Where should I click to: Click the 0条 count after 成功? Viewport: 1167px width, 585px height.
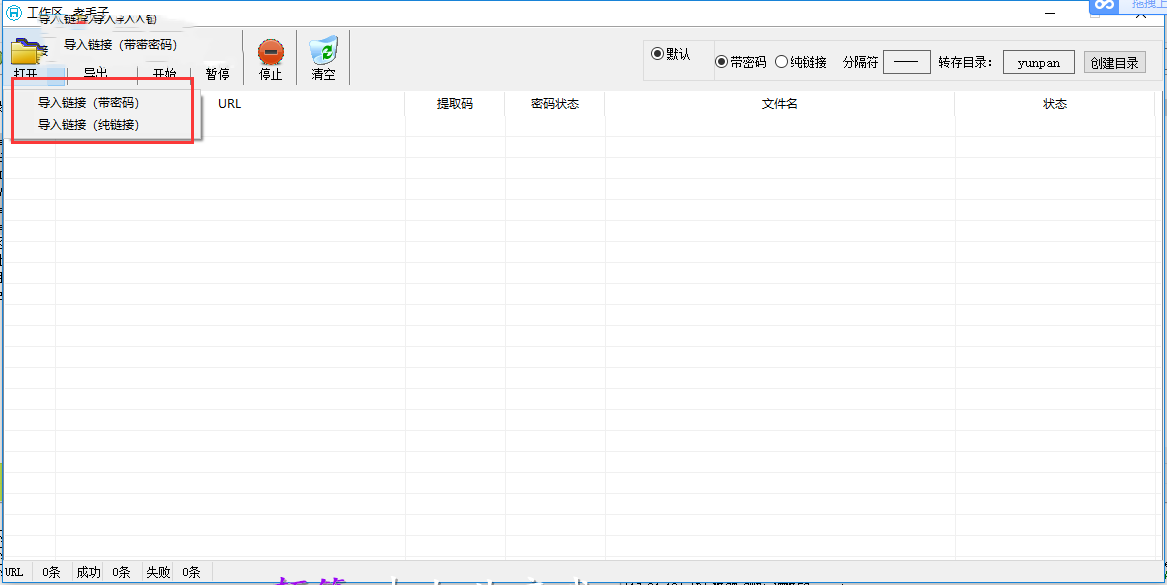[121, 572]
